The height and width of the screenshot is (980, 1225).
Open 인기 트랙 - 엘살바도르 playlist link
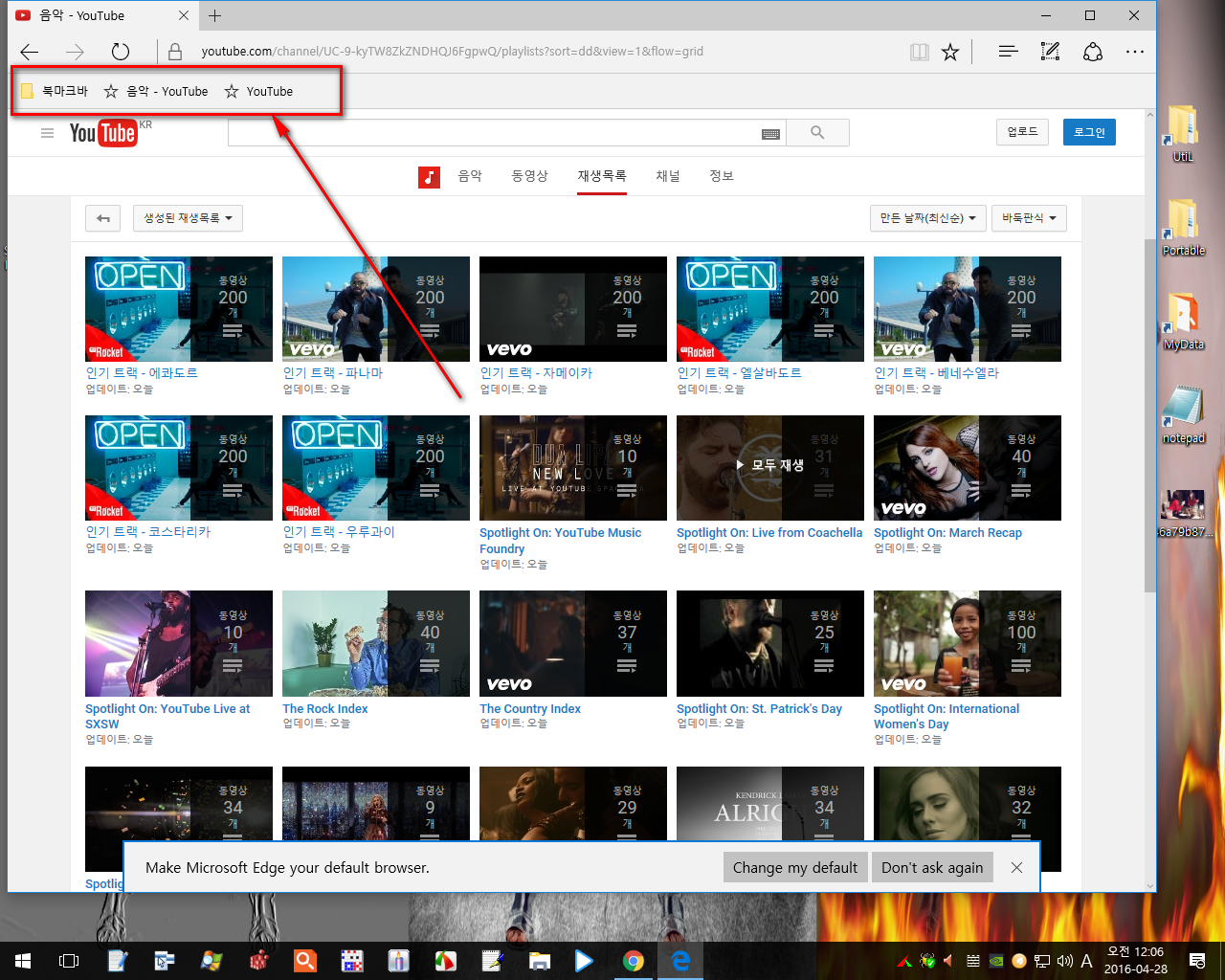pos(739,373)
